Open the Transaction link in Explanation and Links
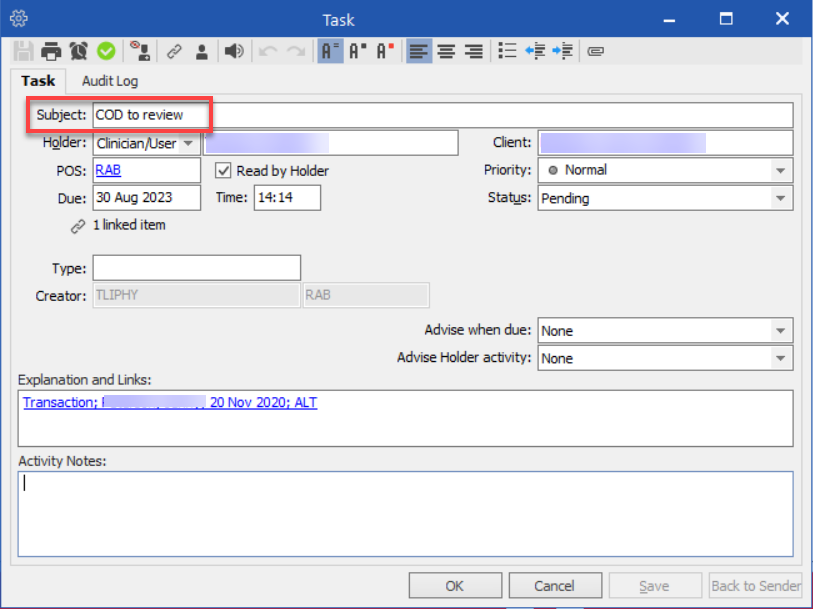The width and height of the screenshot is (813, 609). click(170, 403)
